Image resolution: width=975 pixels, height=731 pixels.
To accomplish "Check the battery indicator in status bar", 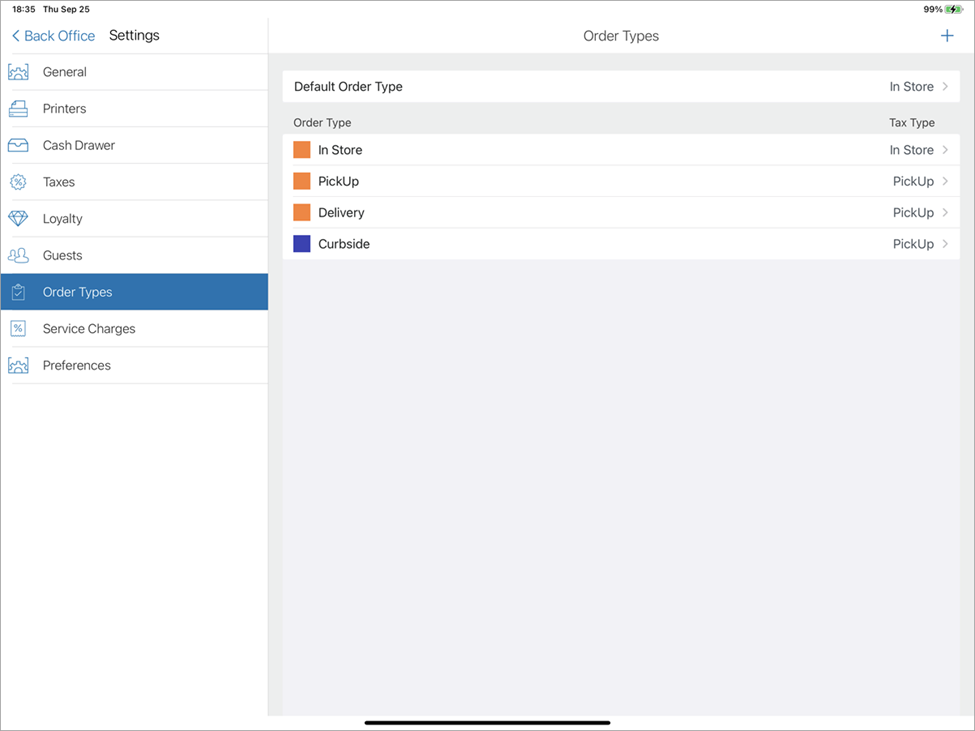I will (x=953, y=9).
